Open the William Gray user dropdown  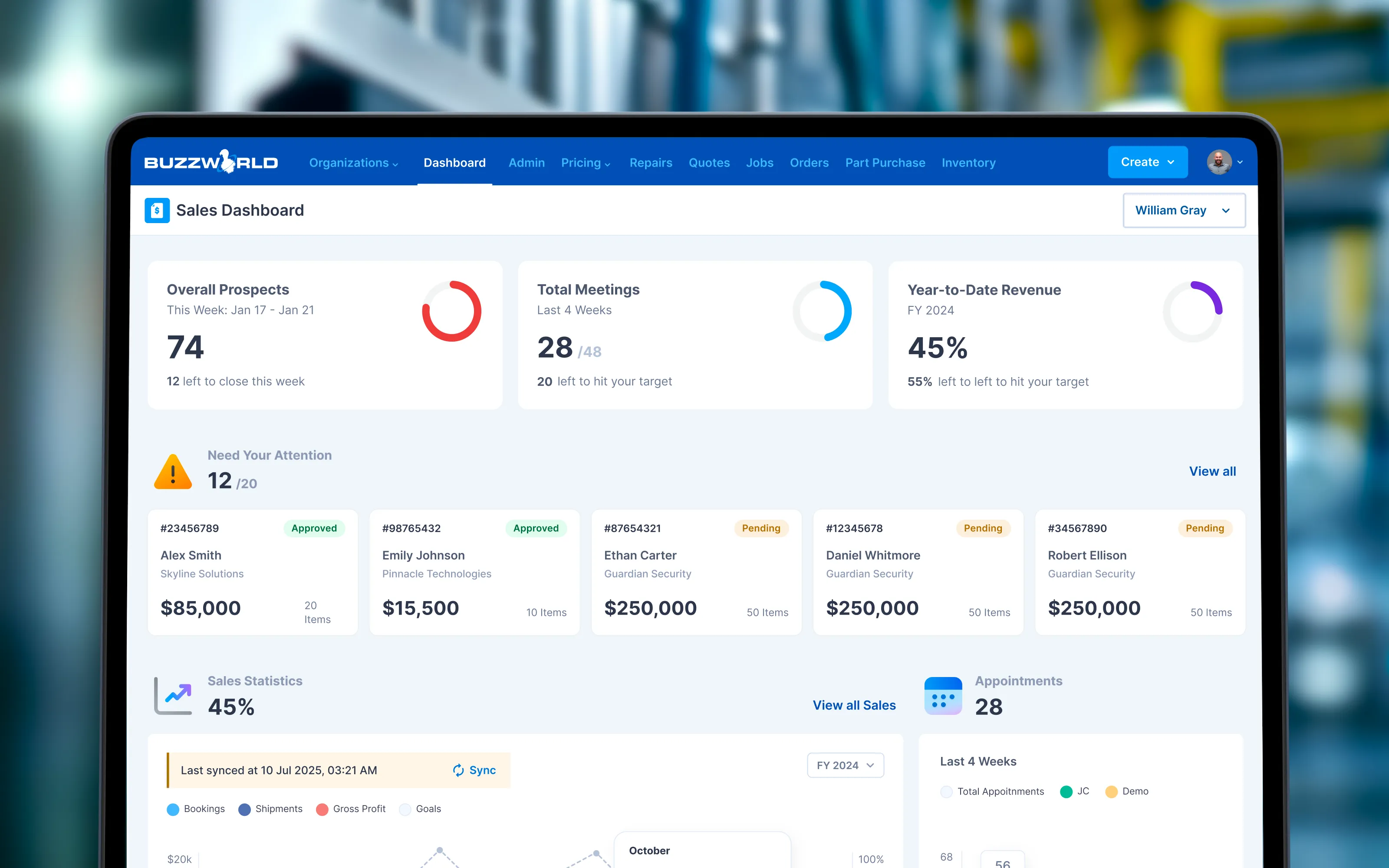coord(1184,210)
